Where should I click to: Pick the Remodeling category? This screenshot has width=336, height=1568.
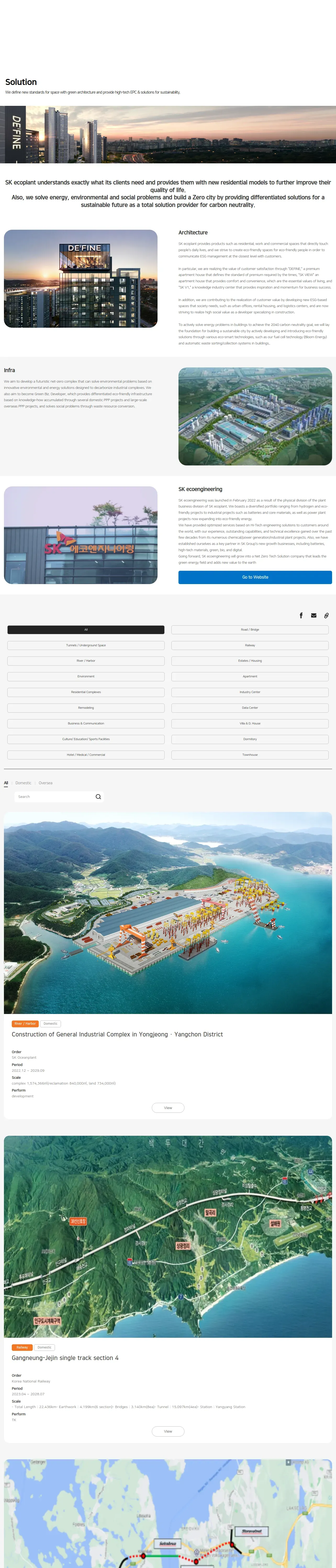click(86, 708)
